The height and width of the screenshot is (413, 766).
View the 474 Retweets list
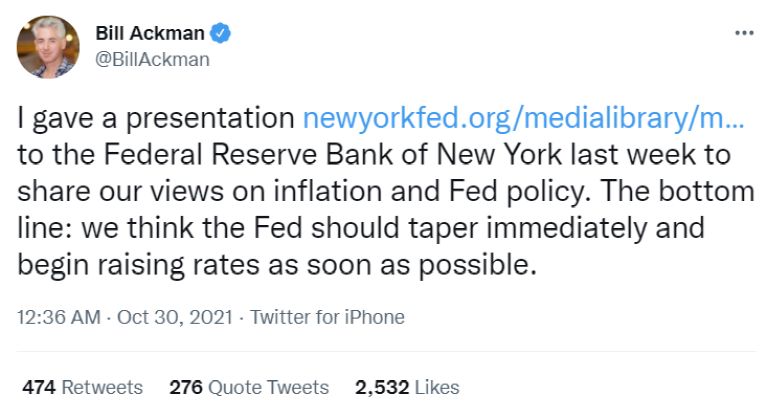pyautogui.click(x=82, y=387)
